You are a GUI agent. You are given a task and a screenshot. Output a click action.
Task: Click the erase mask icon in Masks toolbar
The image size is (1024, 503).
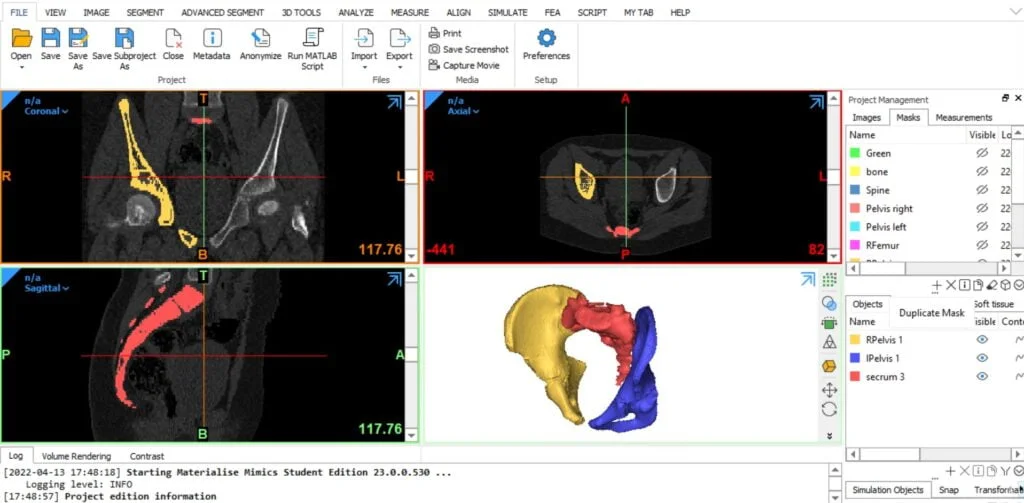click(x=991, y=285)
